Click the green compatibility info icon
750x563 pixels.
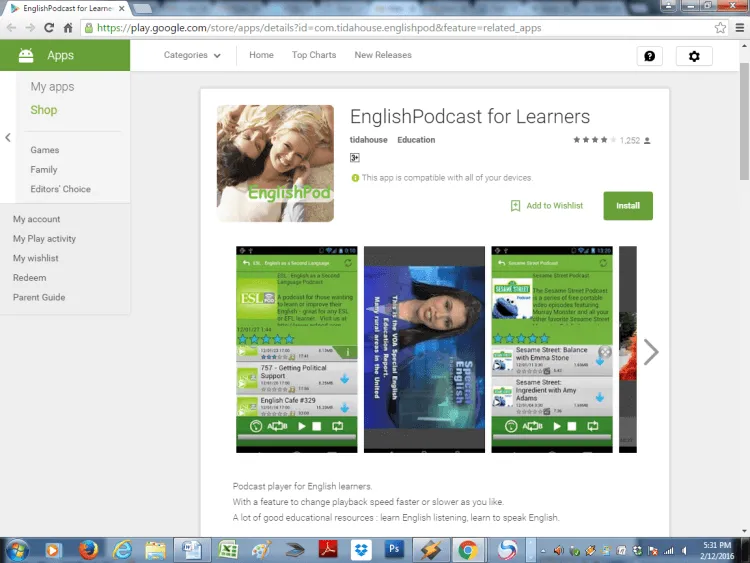(355, 178)
